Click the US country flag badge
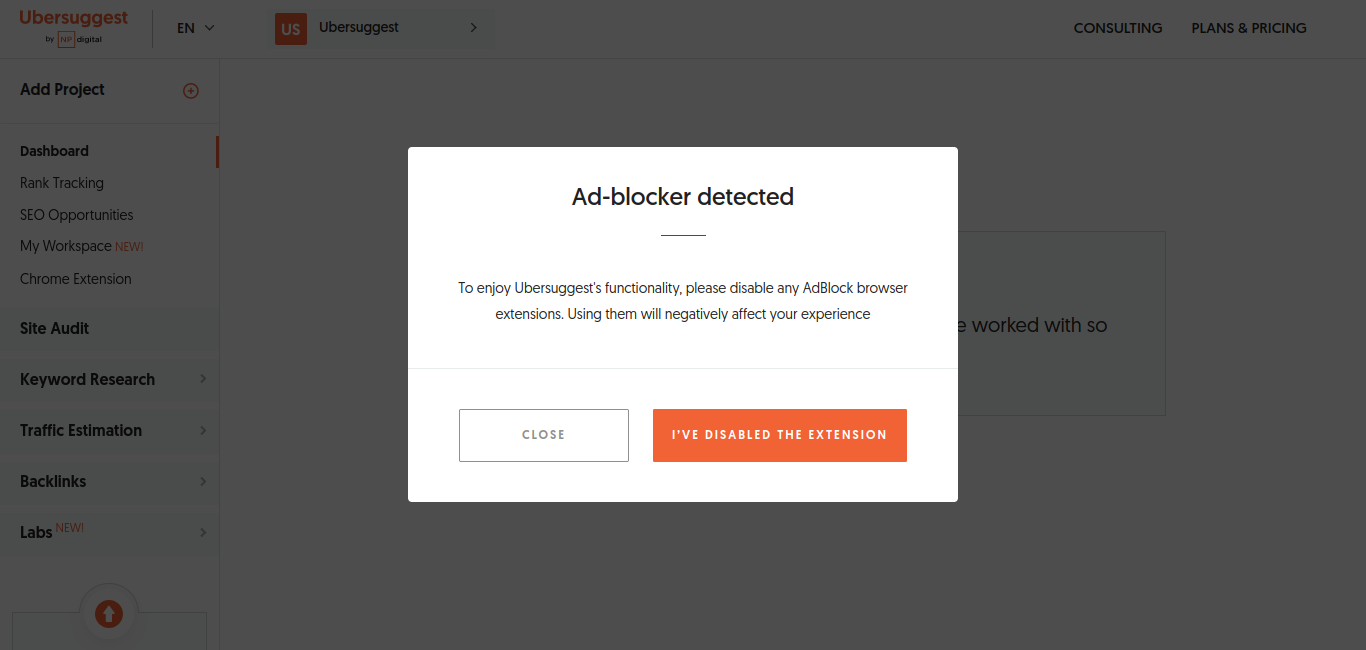The image size is (1366, 650). [x=290, y=29]
